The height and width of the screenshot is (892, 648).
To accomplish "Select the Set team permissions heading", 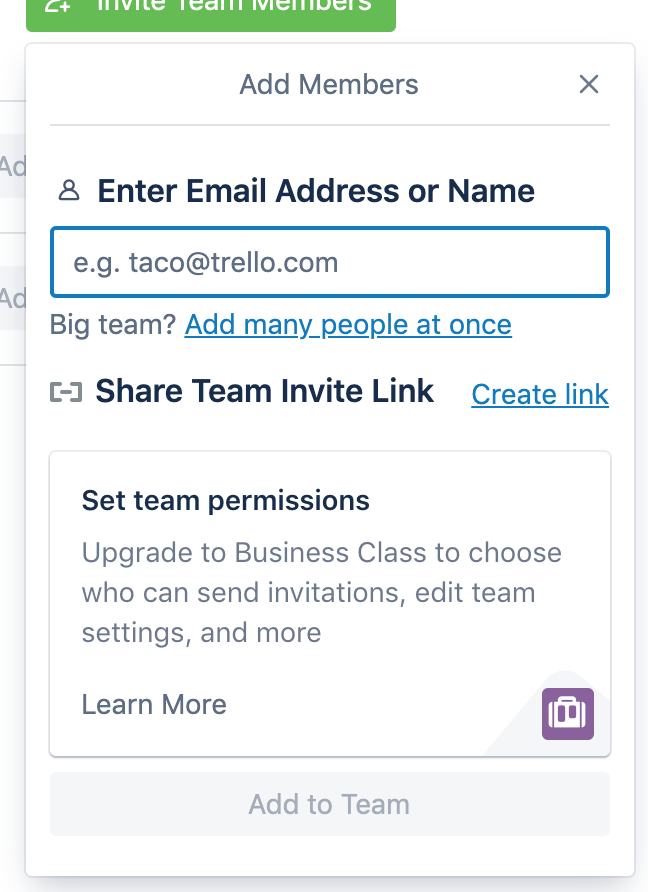I will [x=225, y=501].
